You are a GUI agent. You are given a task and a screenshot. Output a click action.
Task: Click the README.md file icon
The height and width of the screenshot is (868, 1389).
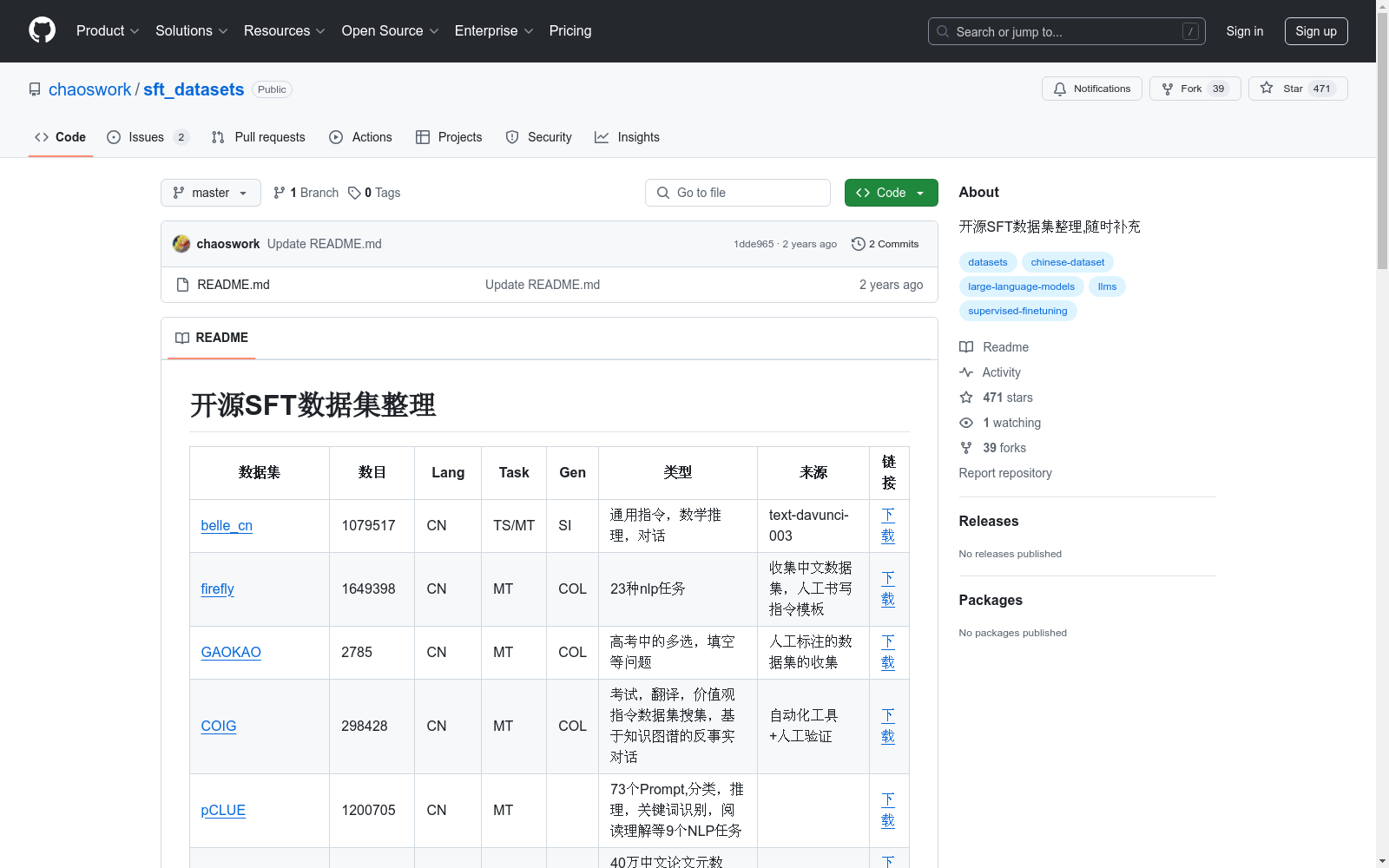[182, 285]
